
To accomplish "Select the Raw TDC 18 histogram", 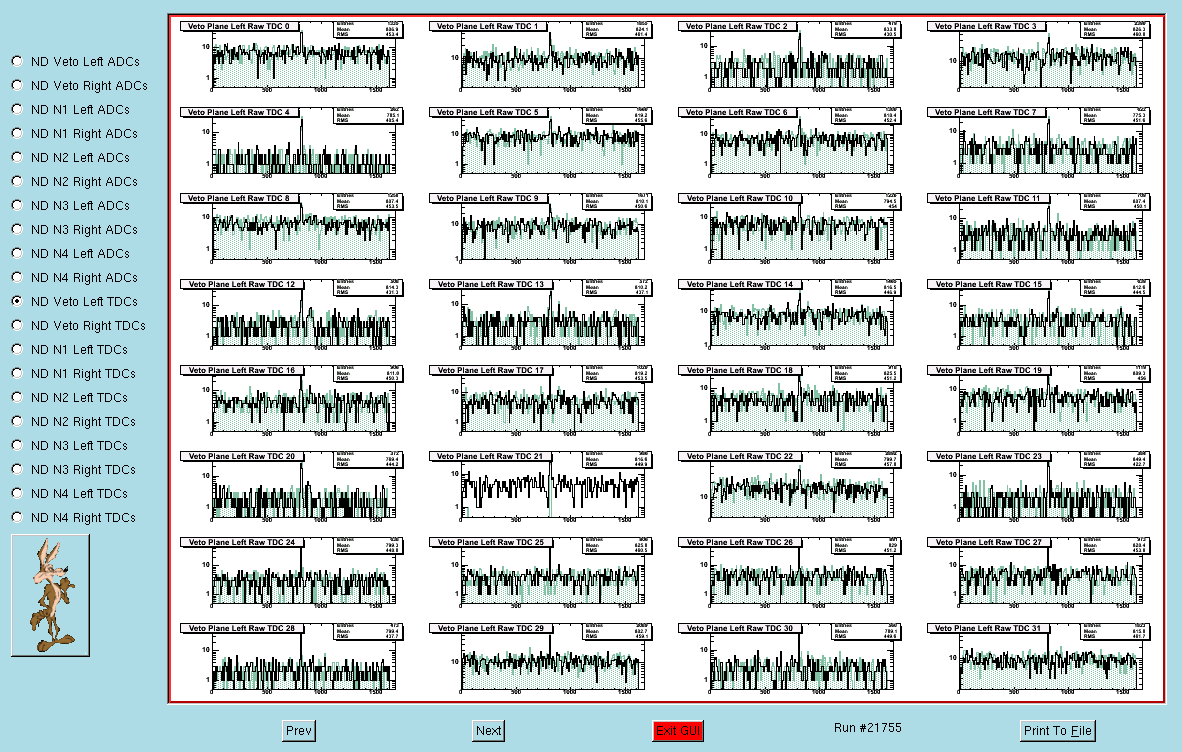I will [x=790, y=402].
